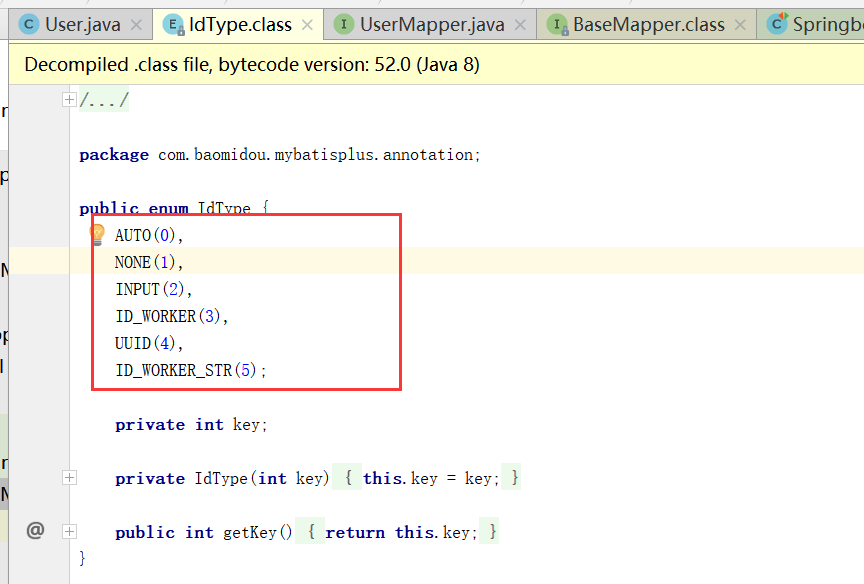Viewport: 864px width, 584px height.
Task: Click the @ gutter icon beside getKey
Action: coord(35,531)
